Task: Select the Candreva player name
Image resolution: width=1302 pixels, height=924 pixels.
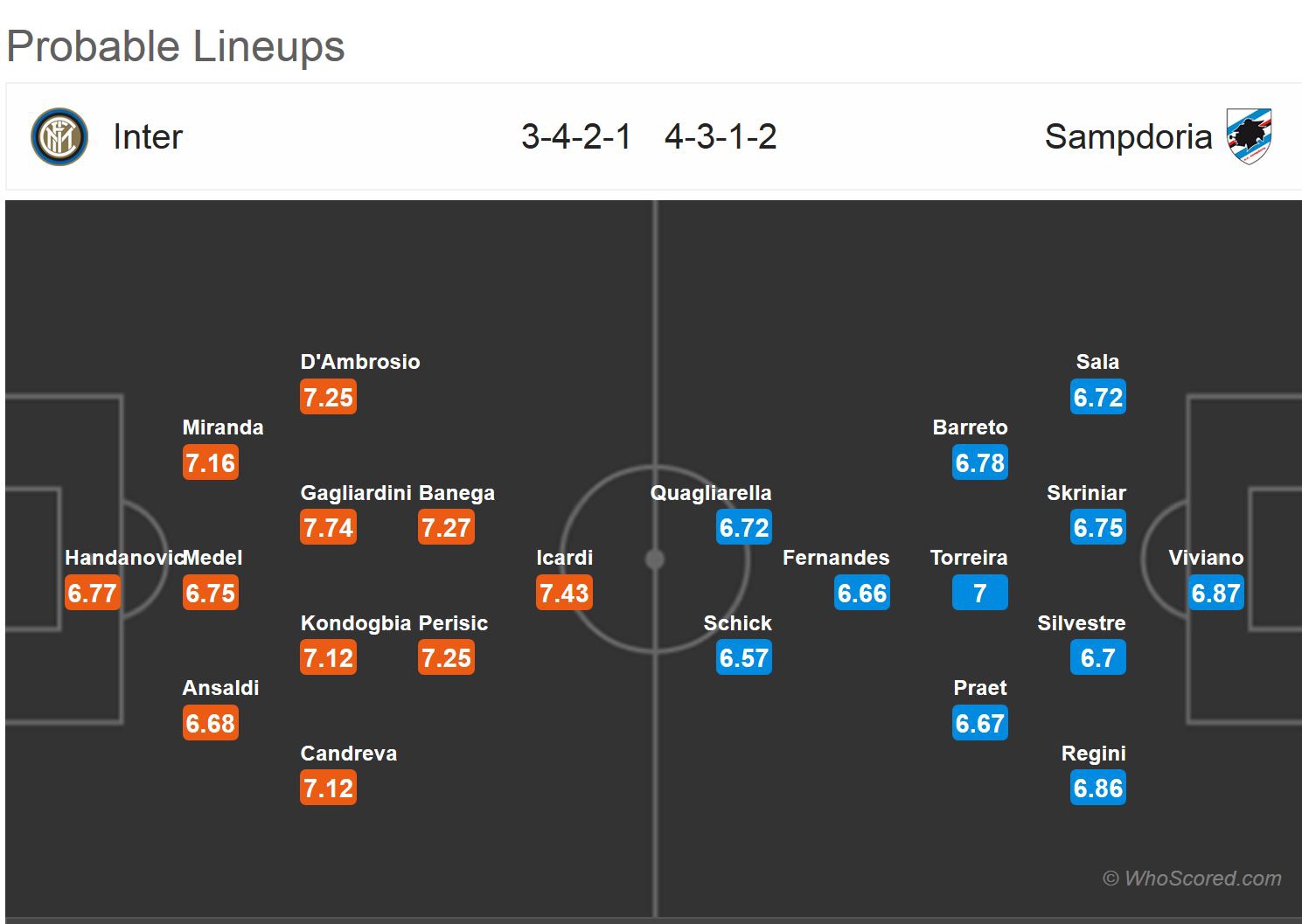Action: click(x=348, y=754)
